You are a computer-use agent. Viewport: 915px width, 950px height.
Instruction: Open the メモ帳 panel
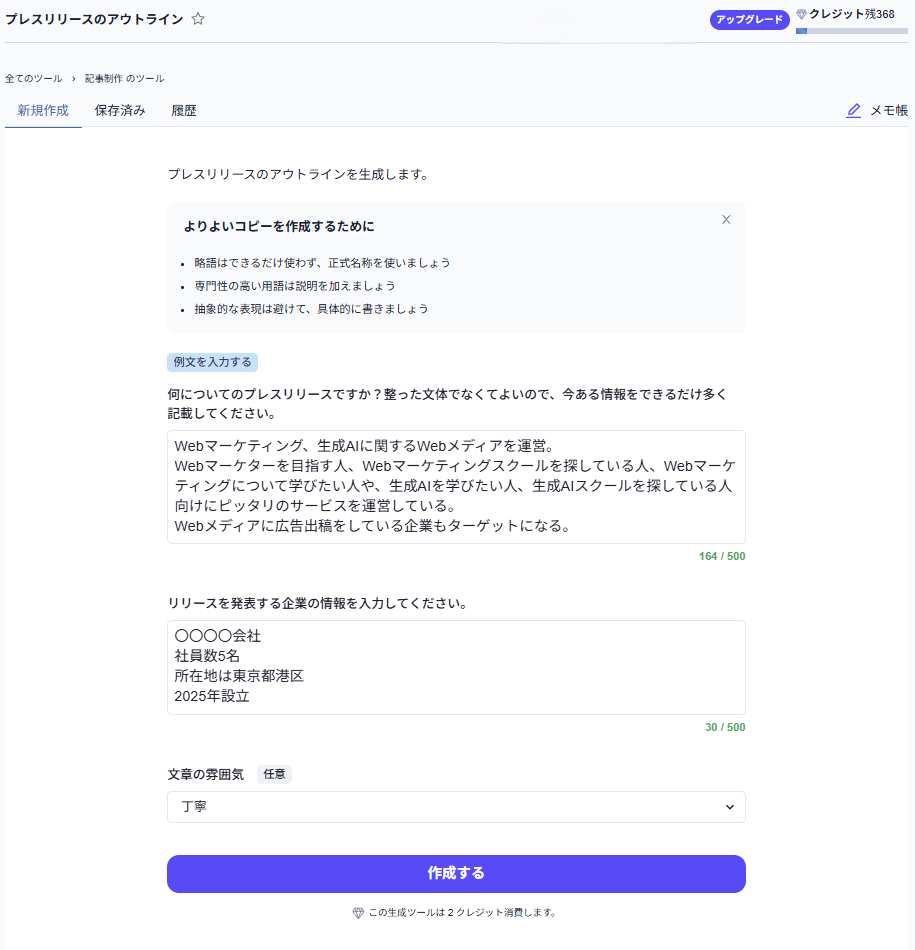[x=888, y=110]
